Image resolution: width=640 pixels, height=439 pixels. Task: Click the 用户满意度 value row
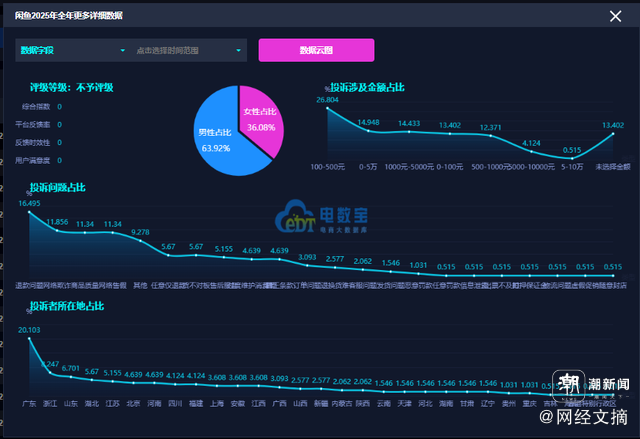pyautogui.click(x=39, y=160)
